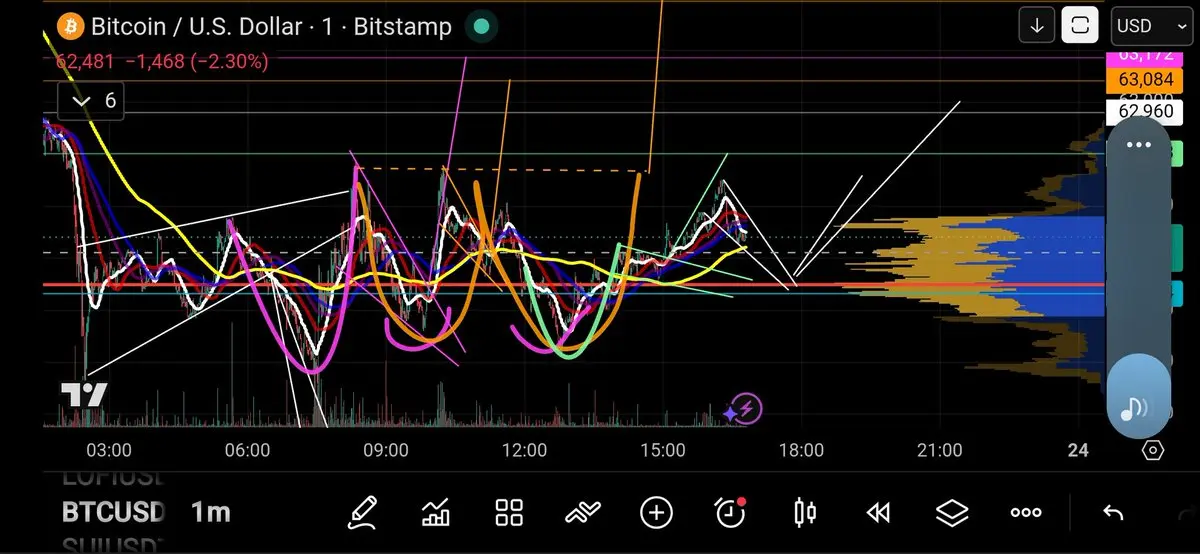Screen dimensions: 1200x554
Task: Tap the TradingView logo on chart
Action: [83, 395]
